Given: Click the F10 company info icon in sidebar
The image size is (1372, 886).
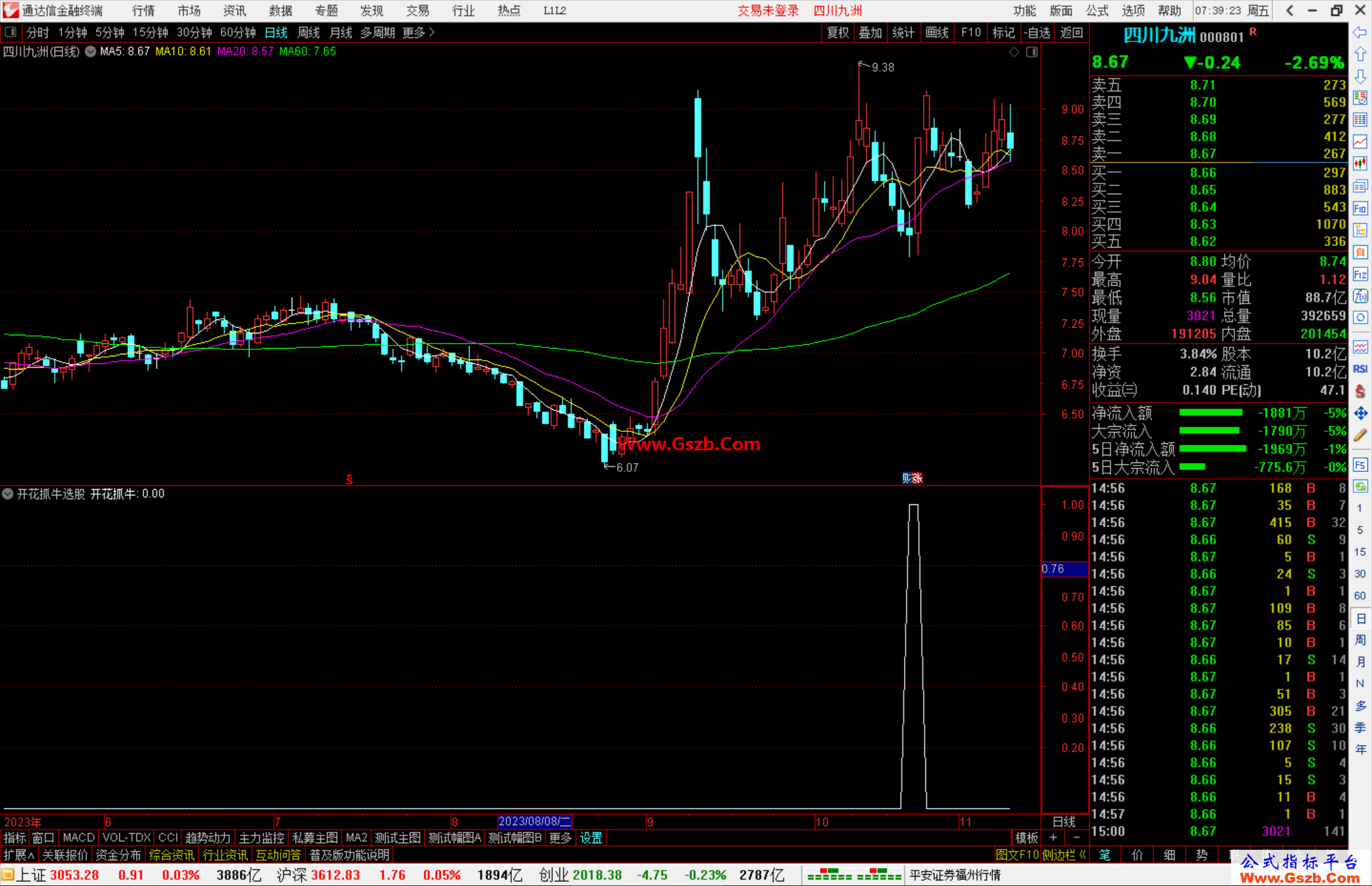Looking at the screenshot, I should tap(1360, 208).
